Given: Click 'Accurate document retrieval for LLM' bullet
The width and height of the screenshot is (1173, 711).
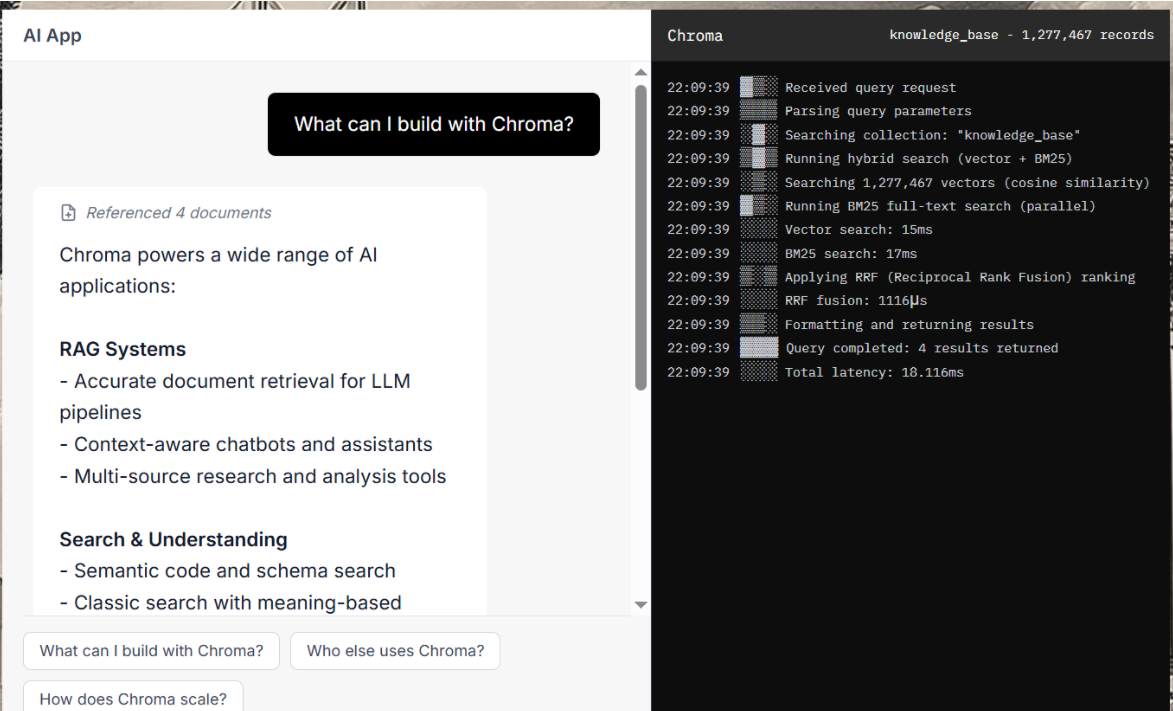Looking at the screenshot, I should click(x=235, y=382).
